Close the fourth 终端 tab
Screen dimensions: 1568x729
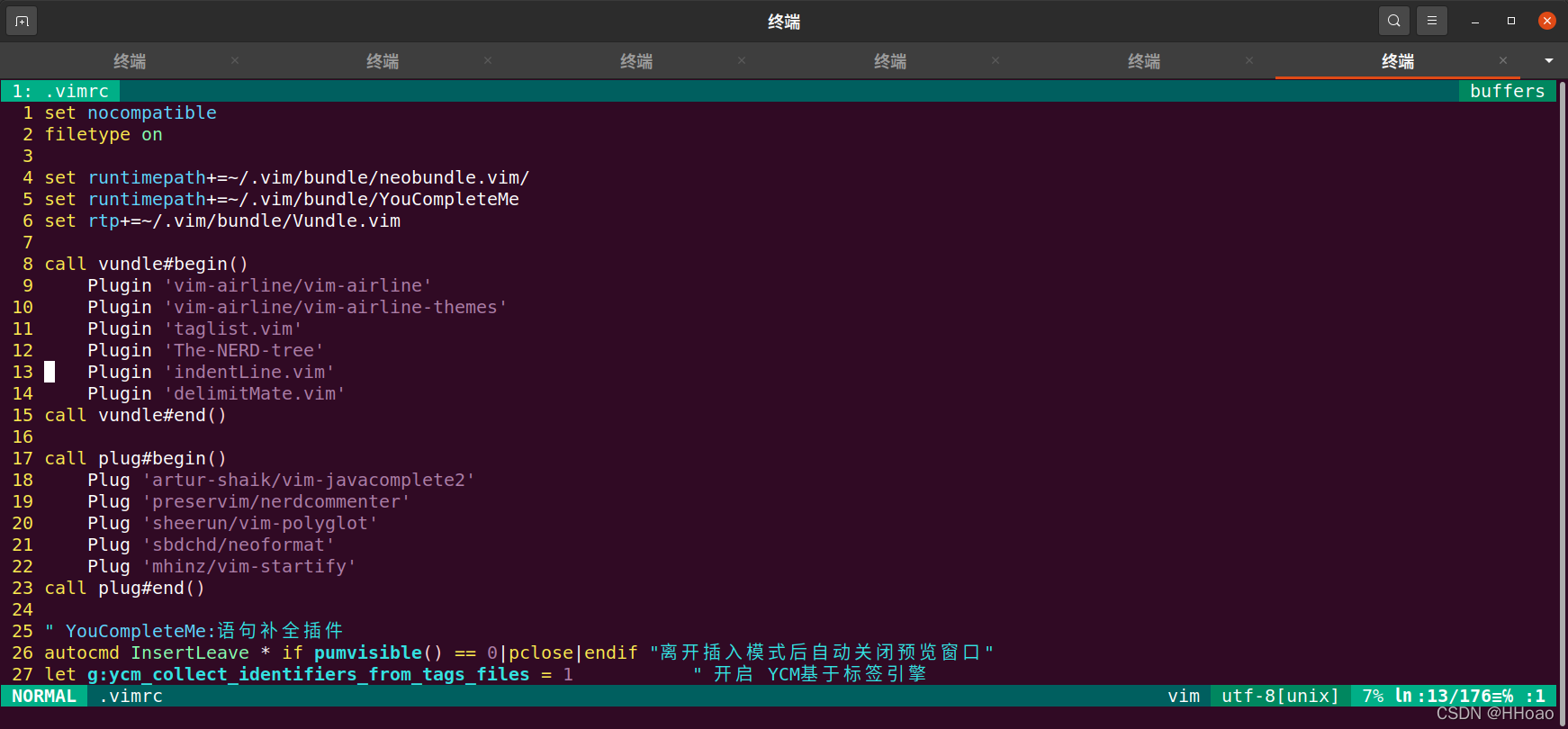996,60
